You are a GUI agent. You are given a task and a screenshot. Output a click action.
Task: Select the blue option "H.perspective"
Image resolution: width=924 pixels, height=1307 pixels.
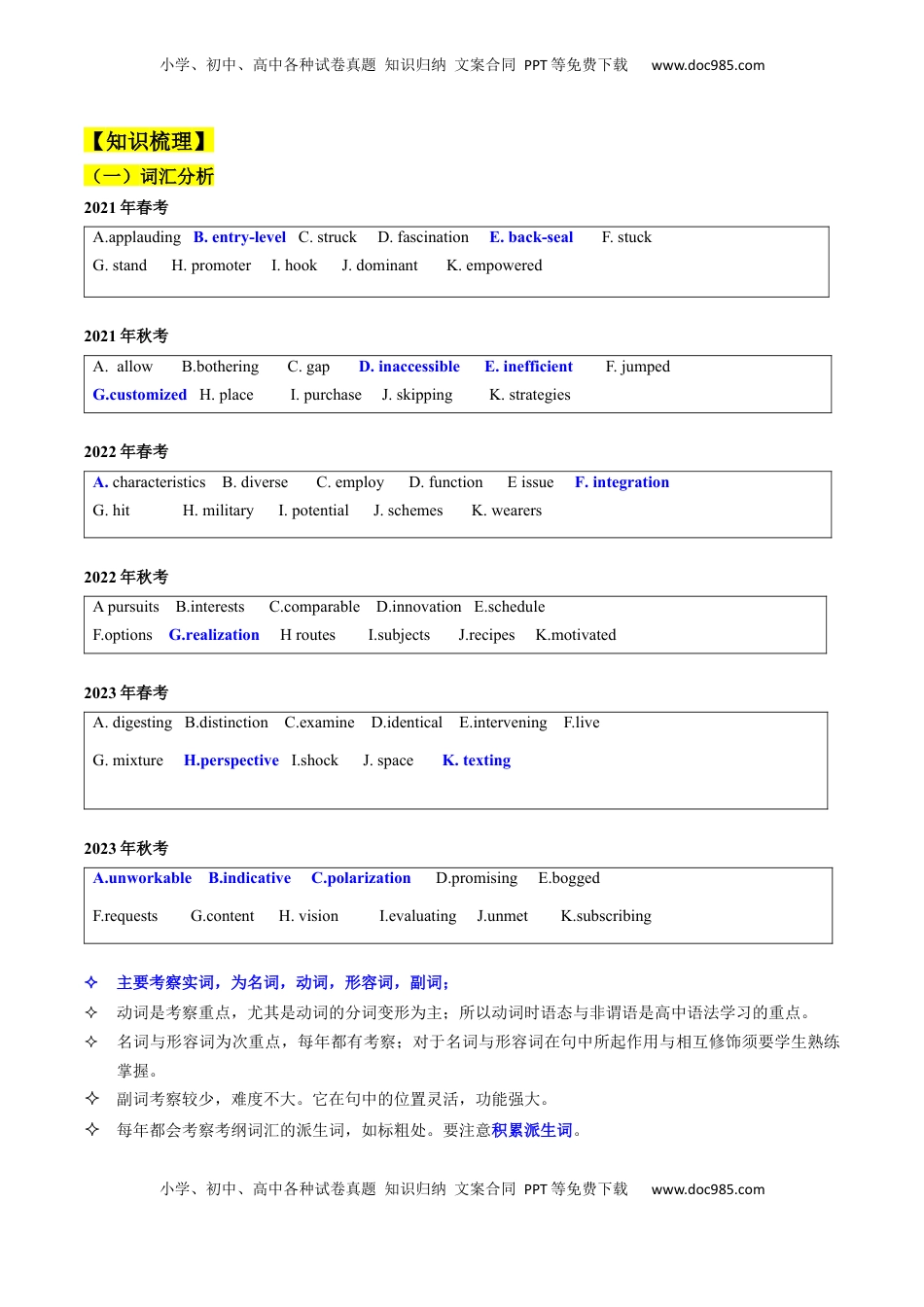click(x=231, y=760)
